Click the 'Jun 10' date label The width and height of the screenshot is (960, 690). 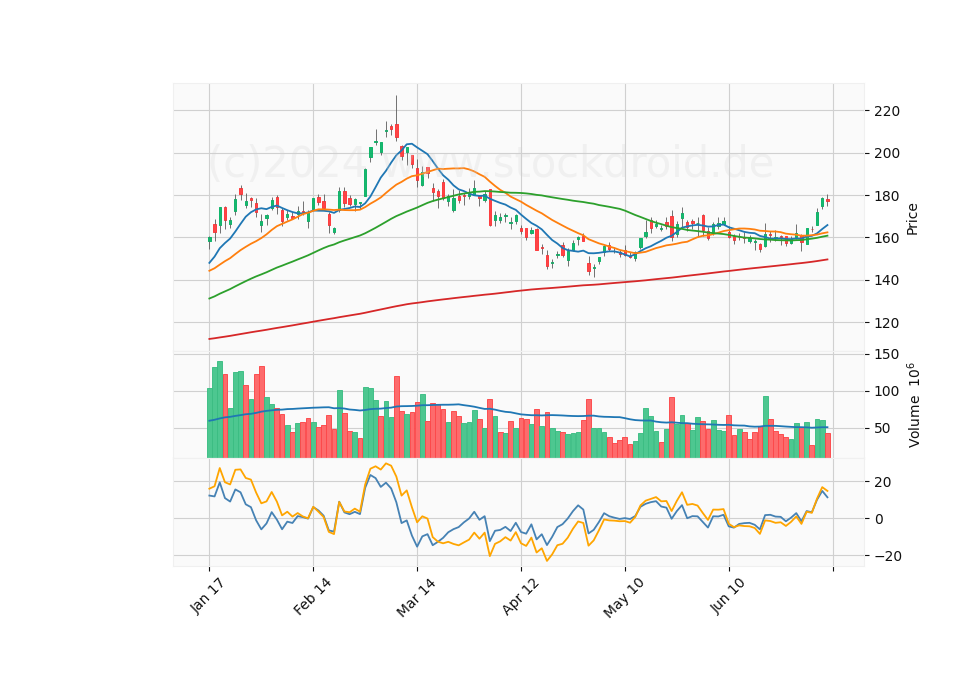[x=727, y=596]
